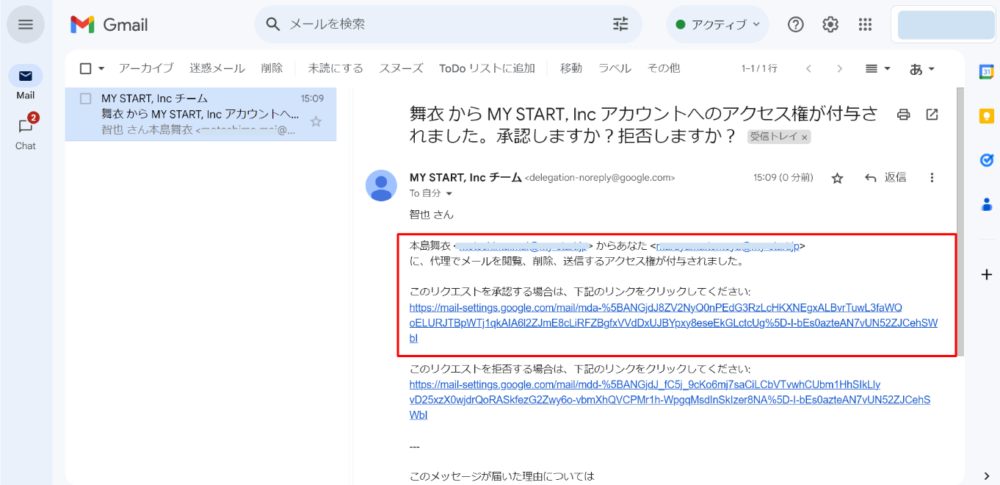Click 未読にする to mark unread
Viewport: 1000px width, 485px height.
335,68
